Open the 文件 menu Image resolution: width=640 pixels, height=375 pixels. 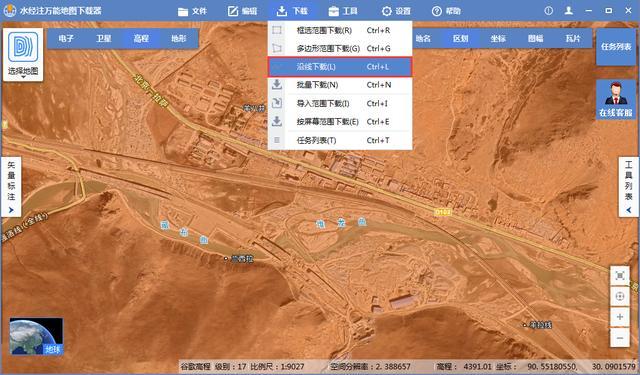point(192,11)
